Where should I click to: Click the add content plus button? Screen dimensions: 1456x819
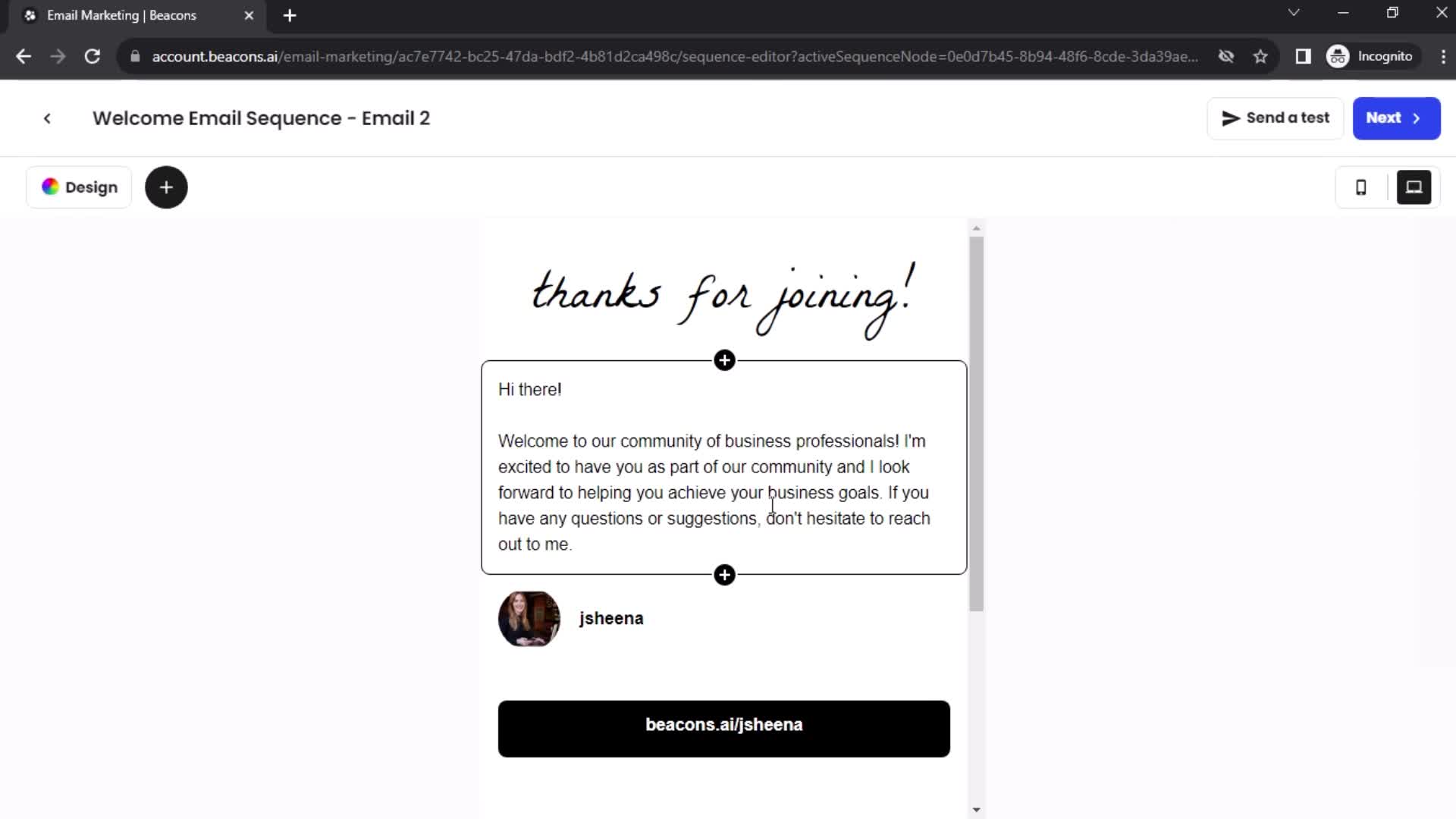coord(166,188)
